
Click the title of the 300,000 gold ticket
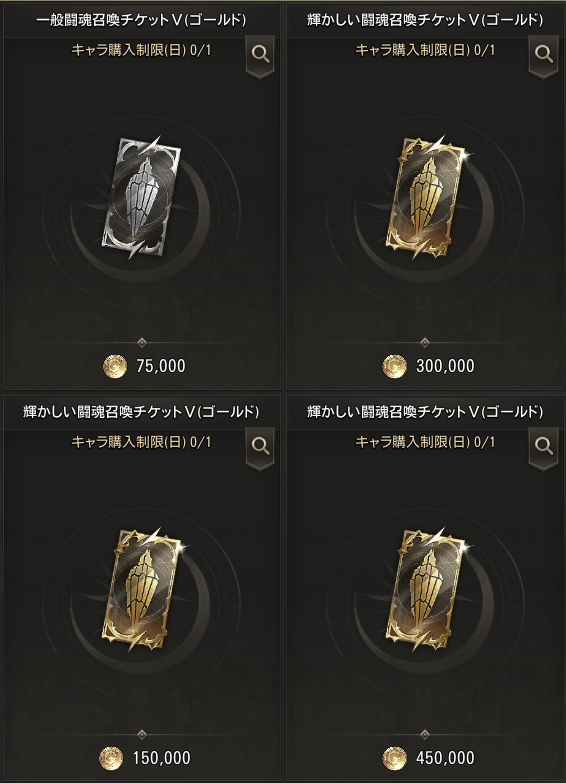click(x=425, y=20)
